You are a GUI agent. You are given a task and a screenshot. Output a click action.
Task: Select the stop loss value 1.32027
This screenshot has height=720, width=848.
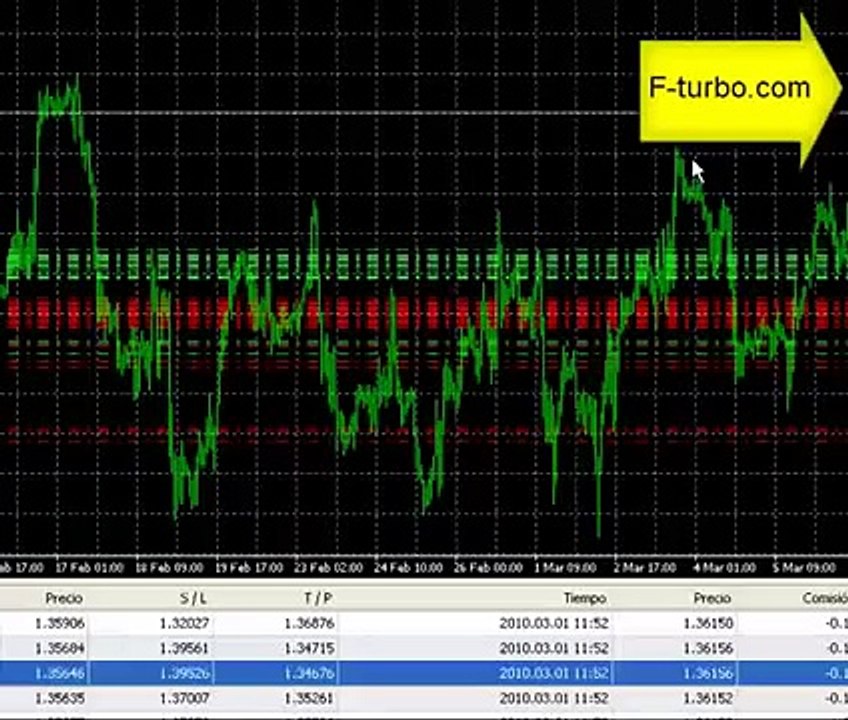pyautogui.click(x=184, y=623)
